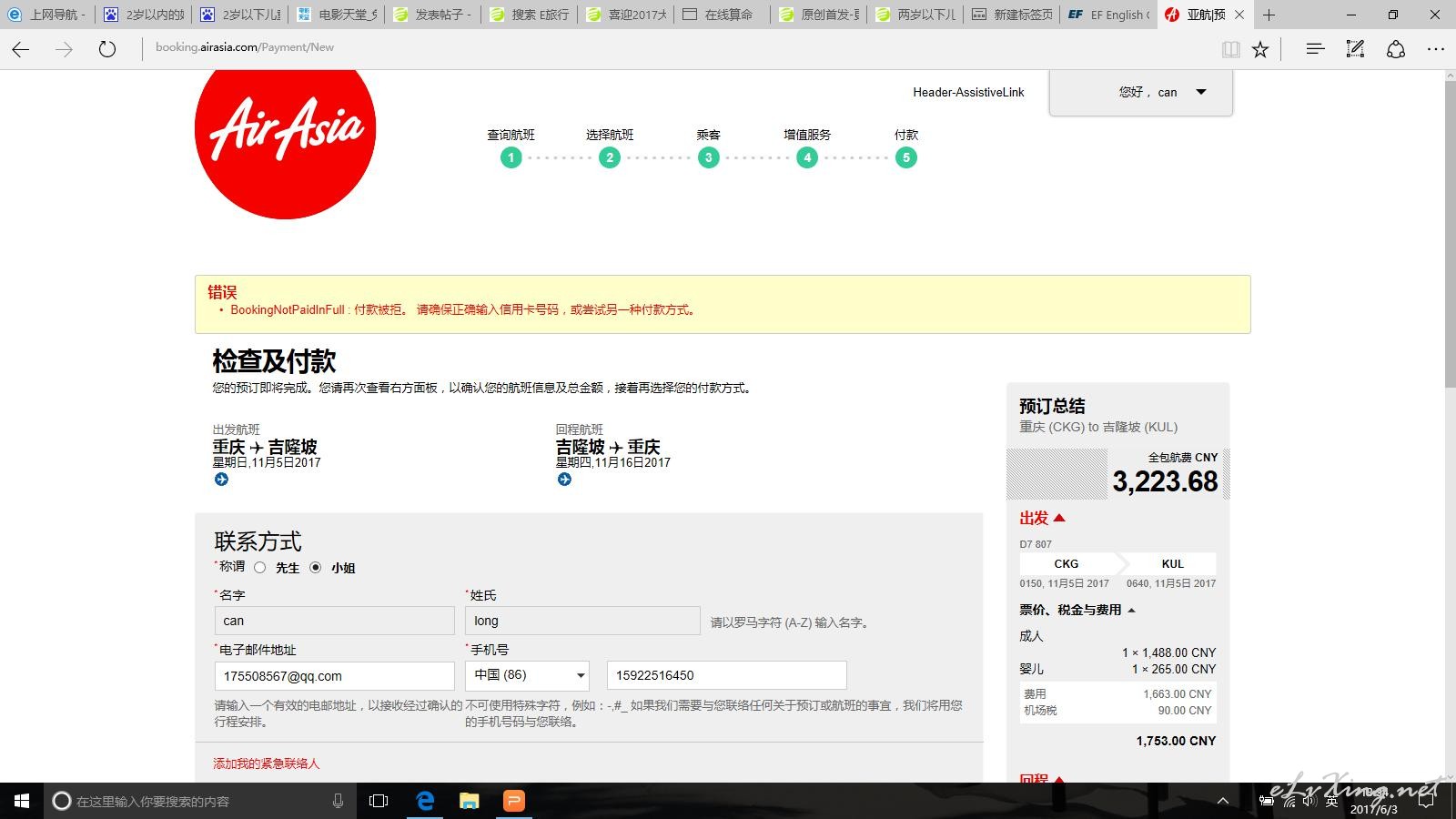This screenshot has height=819, width=1456.
Task: Close the 亚航预 tab
Action: click(1239, 15)
